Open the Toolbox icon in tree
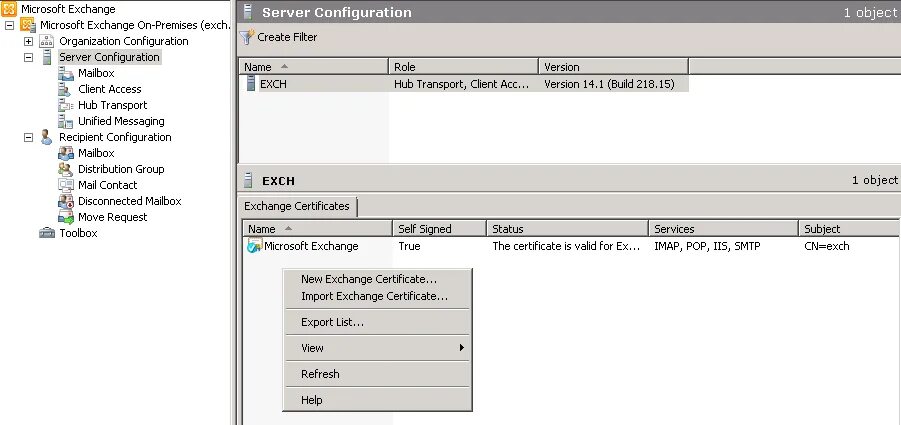 (47, 233)
